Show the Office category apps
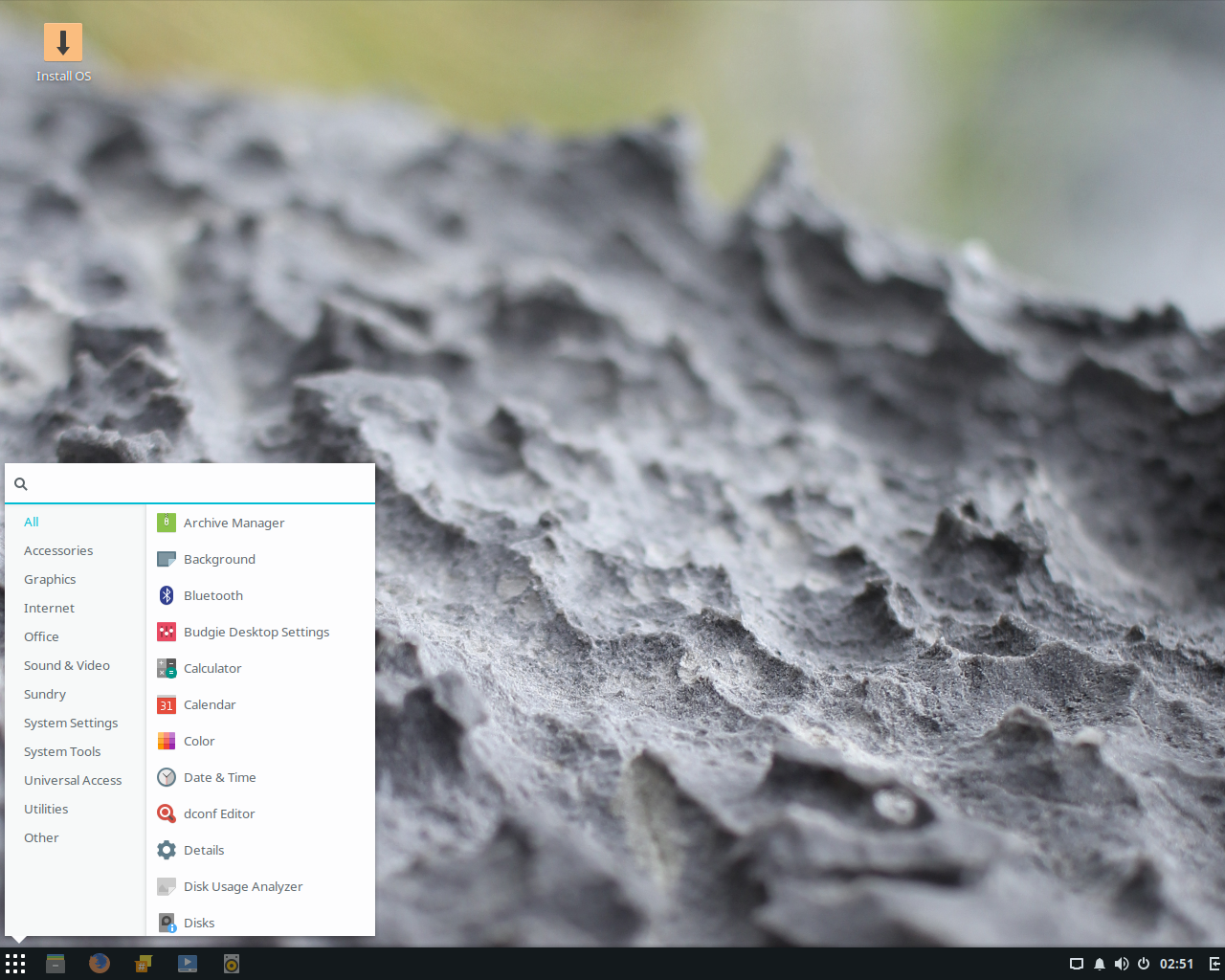The height and width of the screenshot is (980, 1225). (x=75, y=636)
